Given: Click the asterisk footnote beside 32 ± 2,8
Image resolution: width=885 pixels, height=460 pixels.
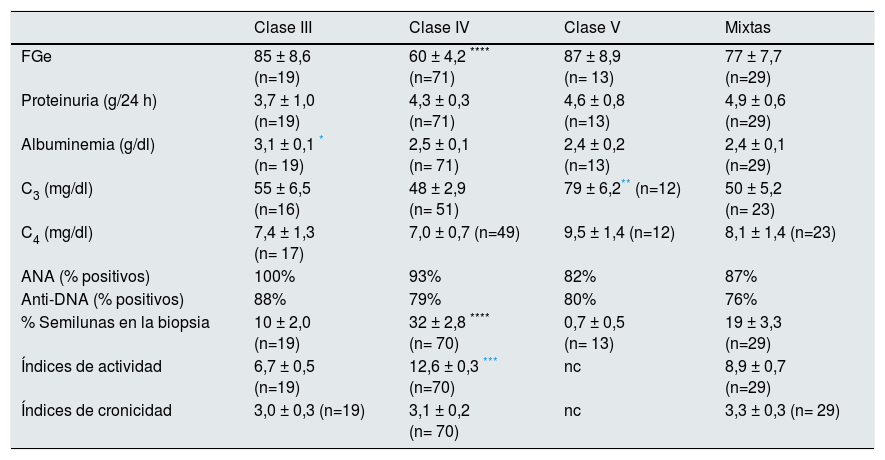Looking at the screenshot, I should pyautogui.click(x=479, y=316).
